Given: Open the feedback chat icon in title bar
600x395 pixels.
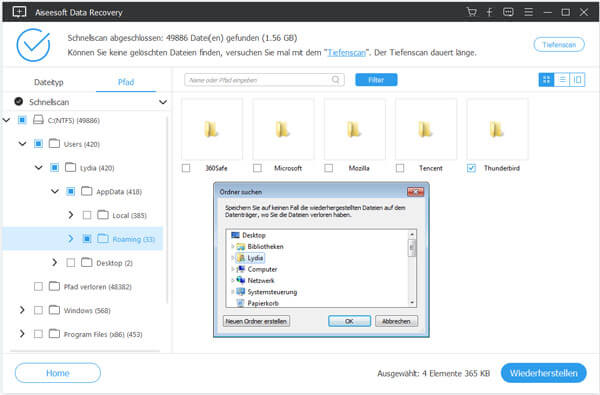Looking at the screenshot, I should (508, 12).
